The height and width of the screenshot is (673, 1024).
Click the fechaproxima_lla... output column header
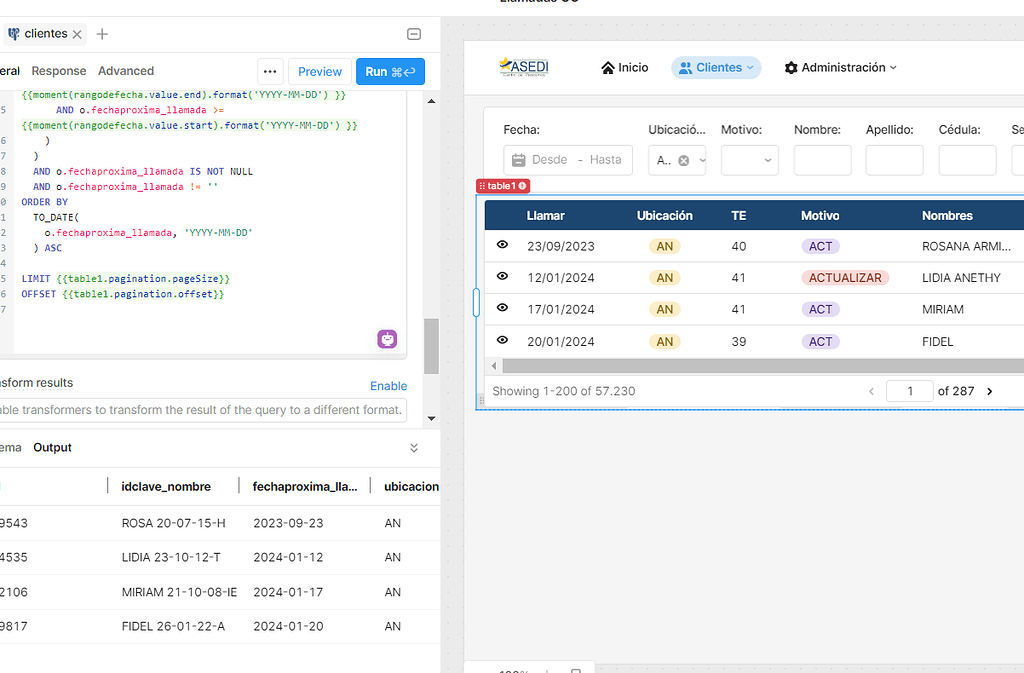pyautogui.click(x=305, y=487)
